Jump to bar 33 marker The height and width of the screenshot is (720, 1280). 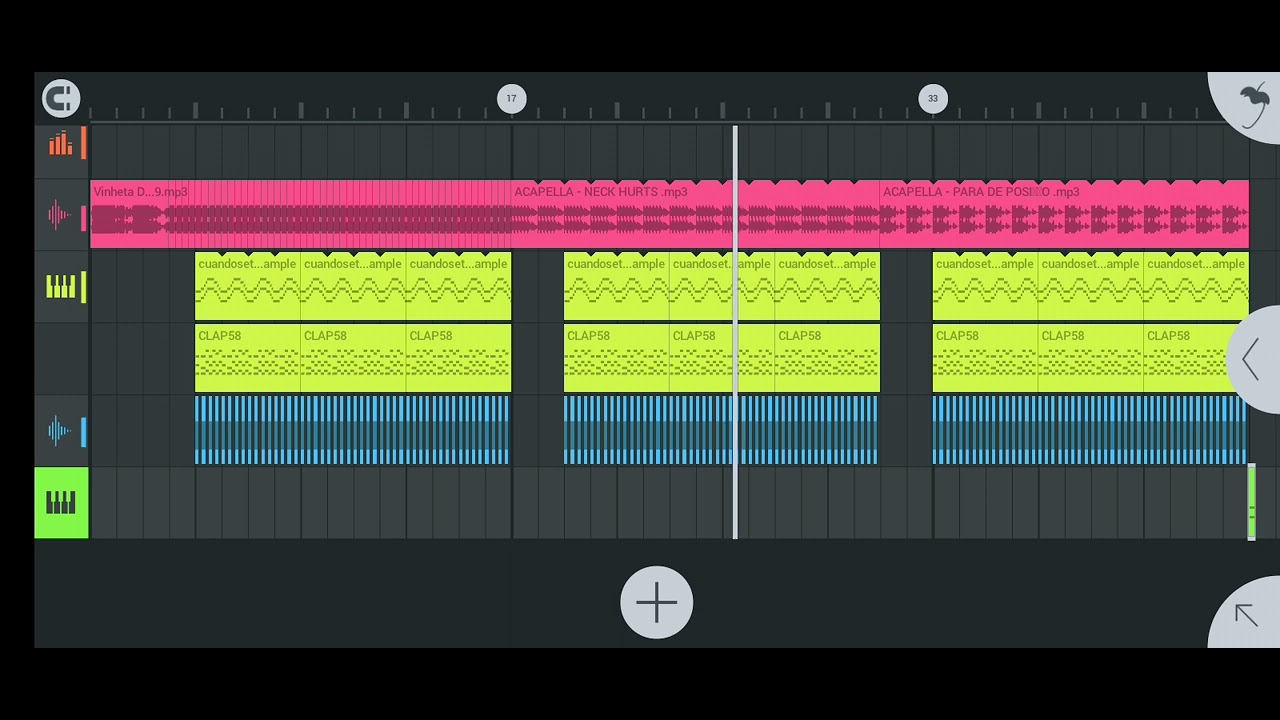(x=932, y=98)
